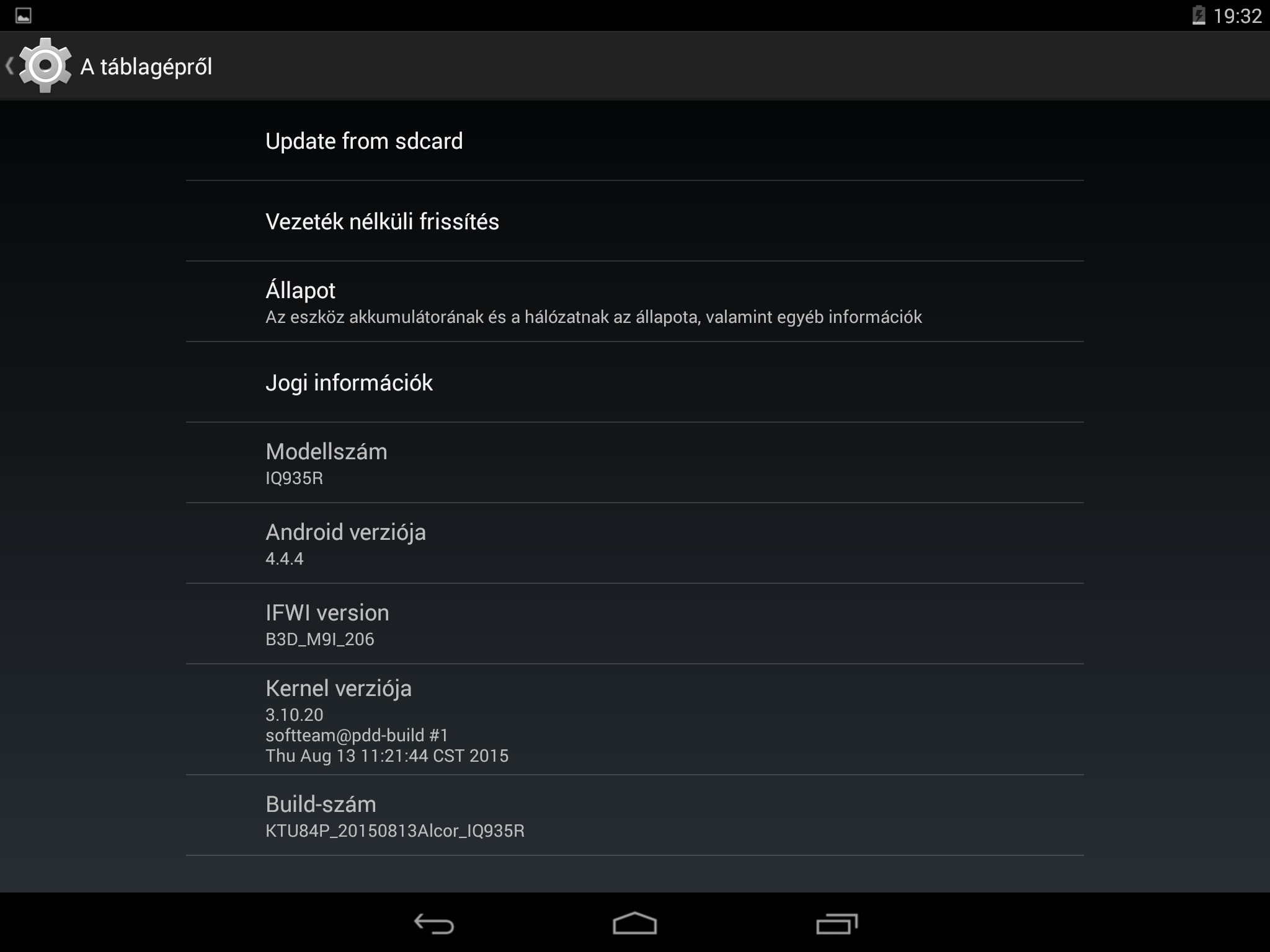The height and width of the screenshot is (952, 1270).
Task: Tap the Home navigation button
Action: click(634, 923)
